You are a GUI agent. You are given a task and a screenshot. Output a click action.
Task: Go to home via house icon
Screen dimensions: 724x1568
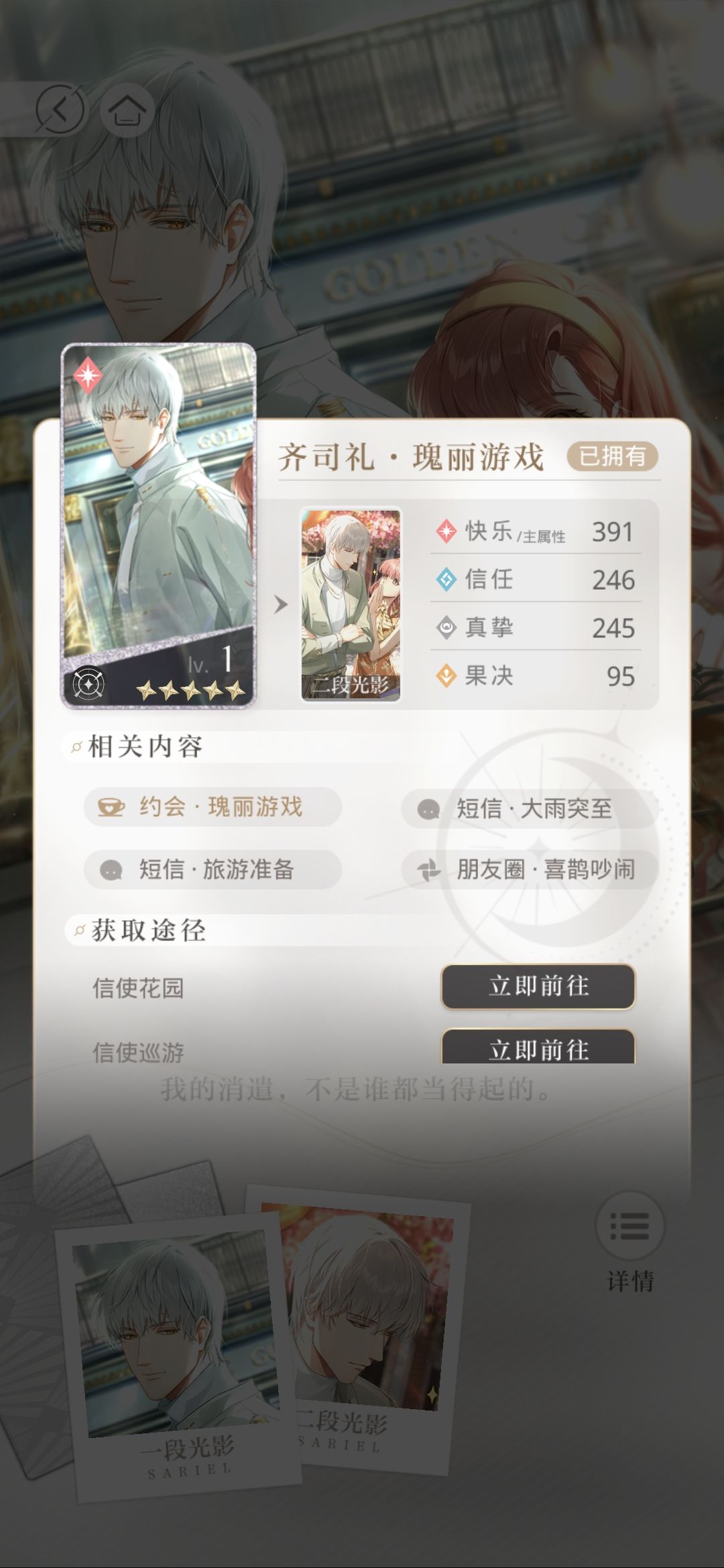coord(127,109)
